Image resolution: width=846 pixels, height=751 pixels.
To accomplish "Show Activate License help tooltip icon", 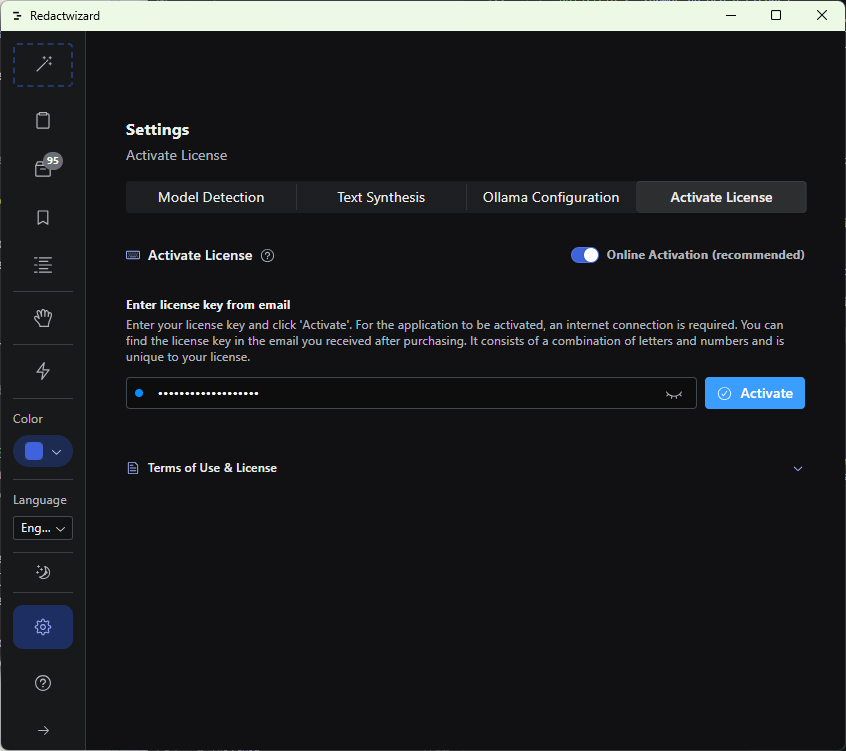I will pos(268,256).
